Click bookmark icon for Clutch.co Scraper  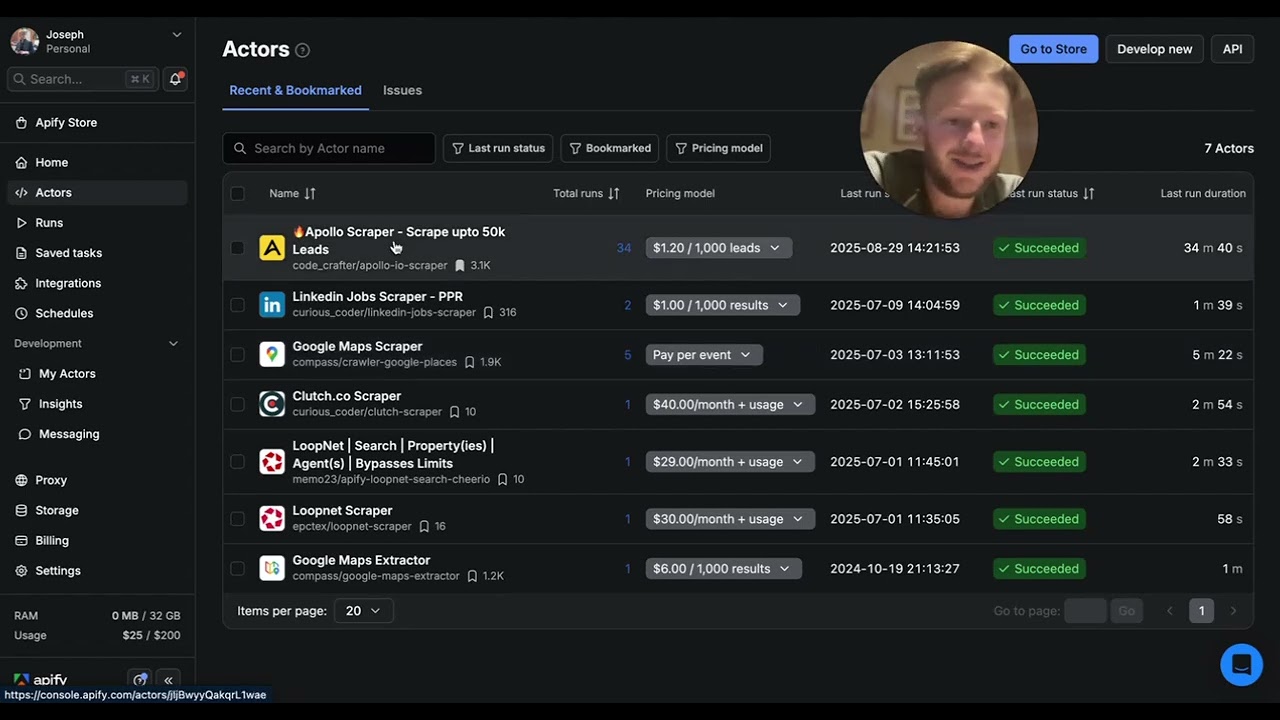point(454,412)
